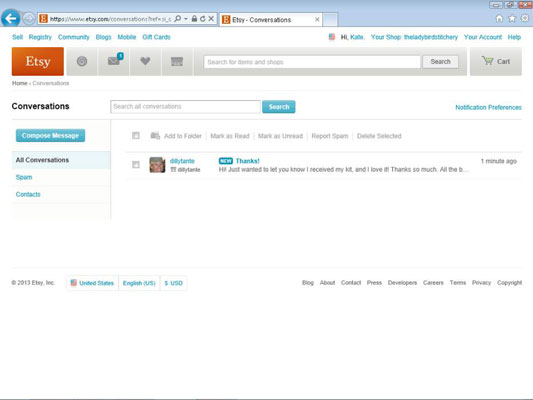
Task: Click Add to Folder text
Action: [x=183, y=136]
